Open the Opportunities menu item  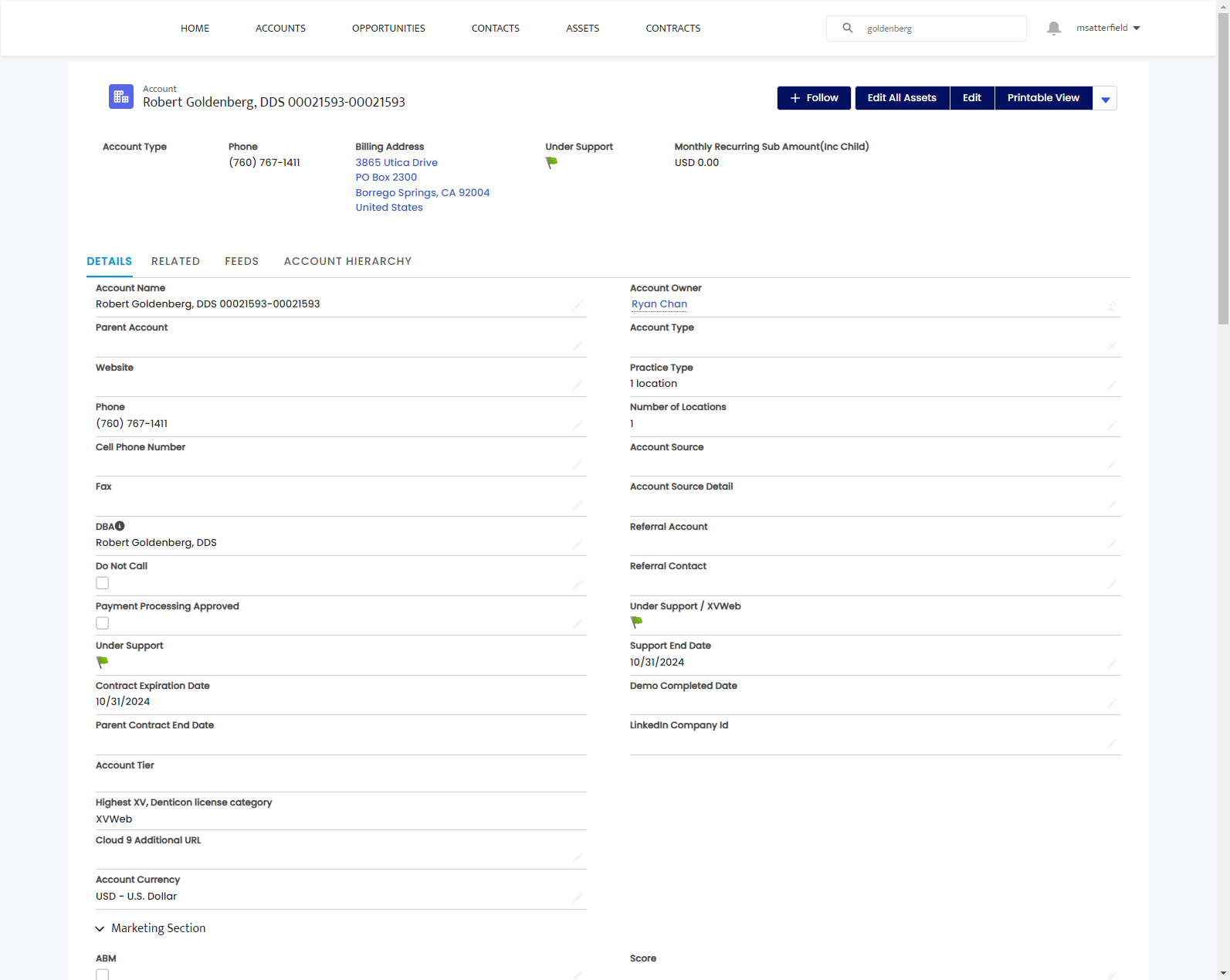388,28
